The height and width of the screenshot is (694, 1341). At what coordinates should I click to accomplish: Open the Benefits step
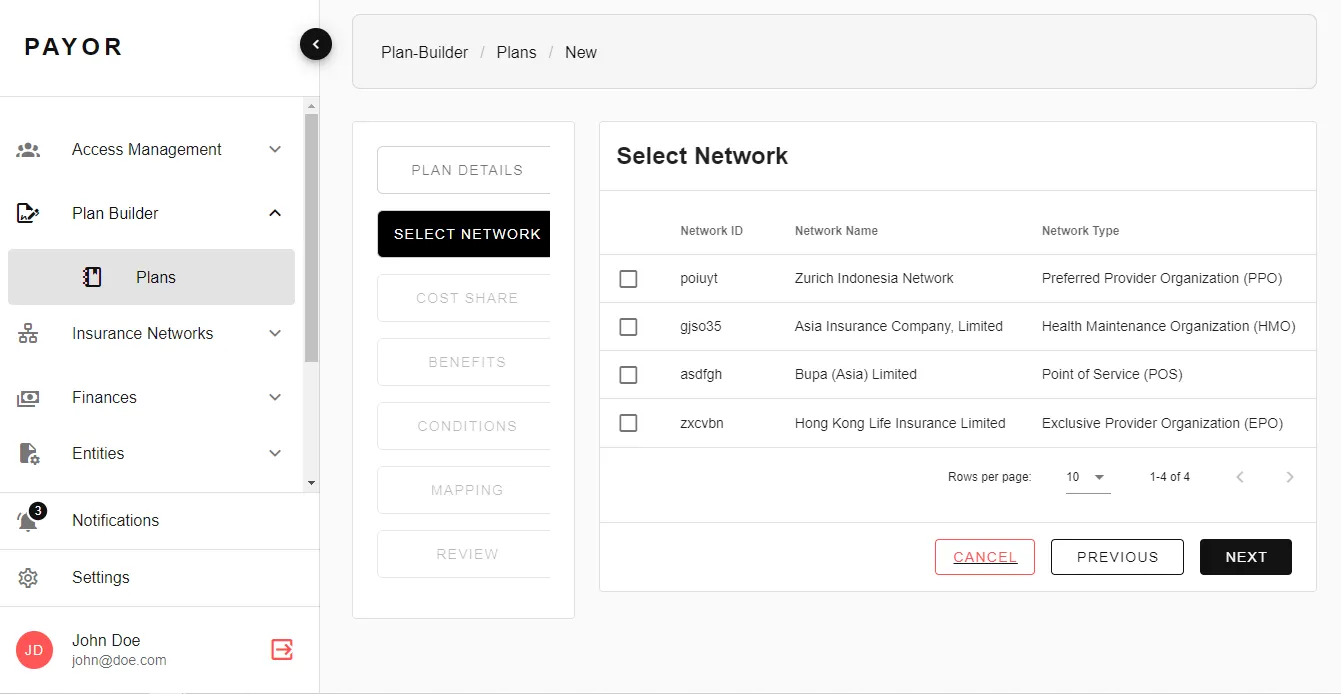[465, 362]
